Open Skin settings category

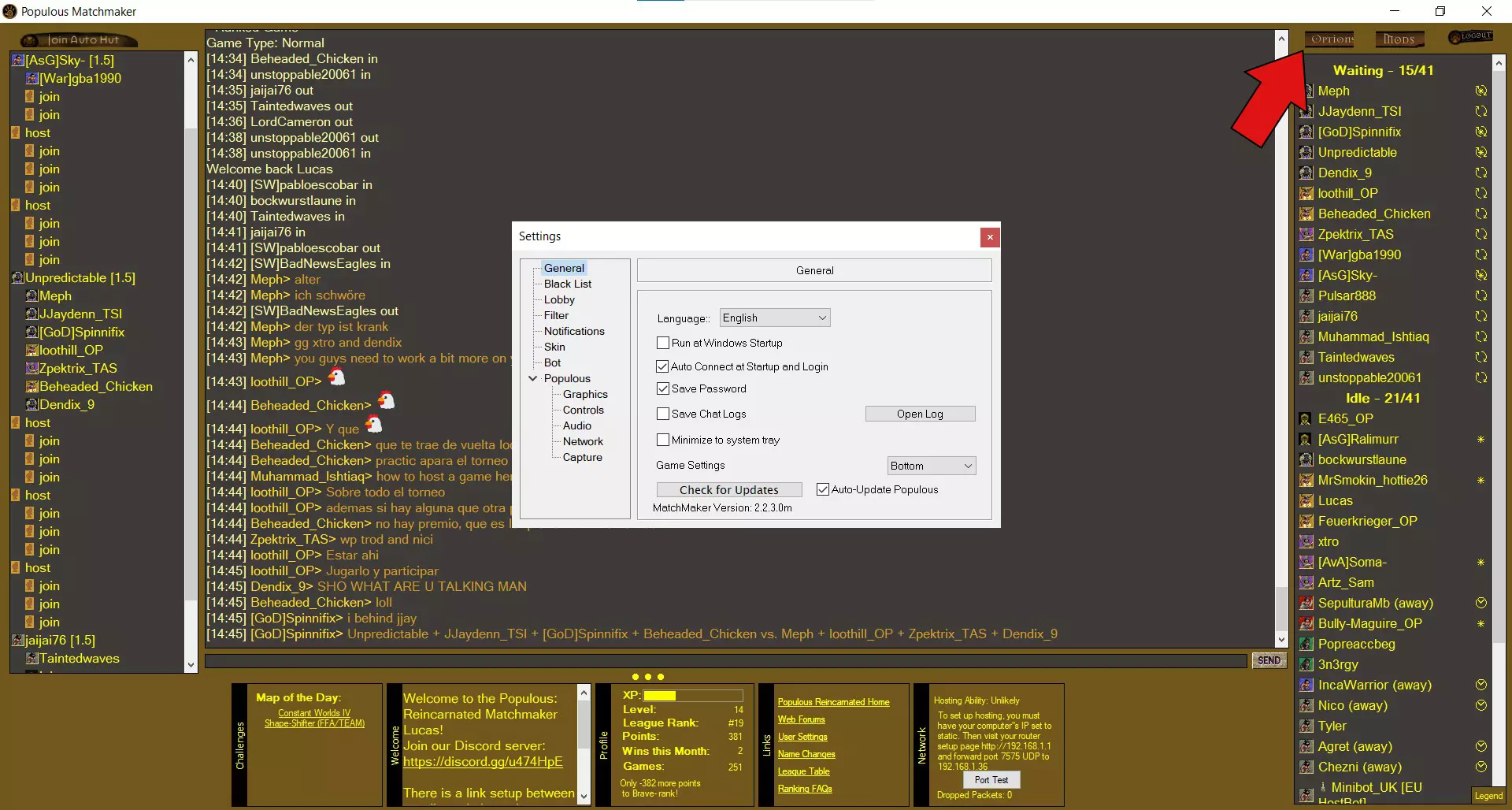pos(554,347)
